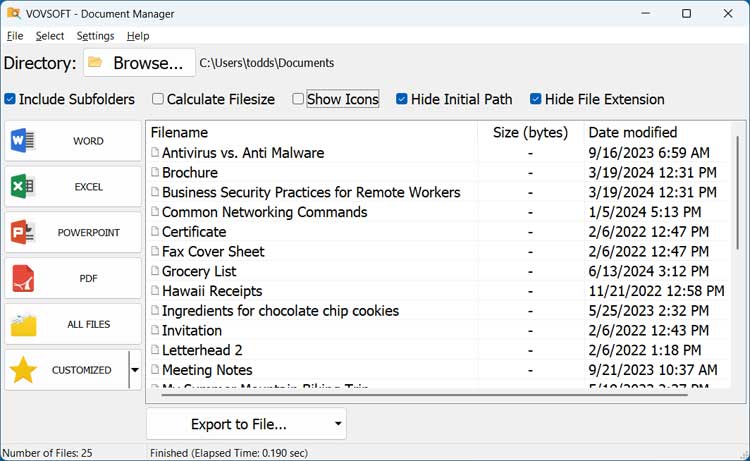The height and width of the screenshot is (461, 750).
Task: Click the file icon beside Hawaii Receipts
Action: point(155,291)
